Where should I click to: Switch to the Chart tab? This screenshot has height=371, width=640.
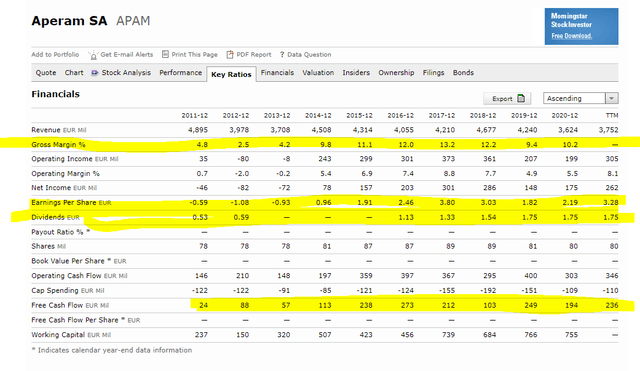coord(74,73)
